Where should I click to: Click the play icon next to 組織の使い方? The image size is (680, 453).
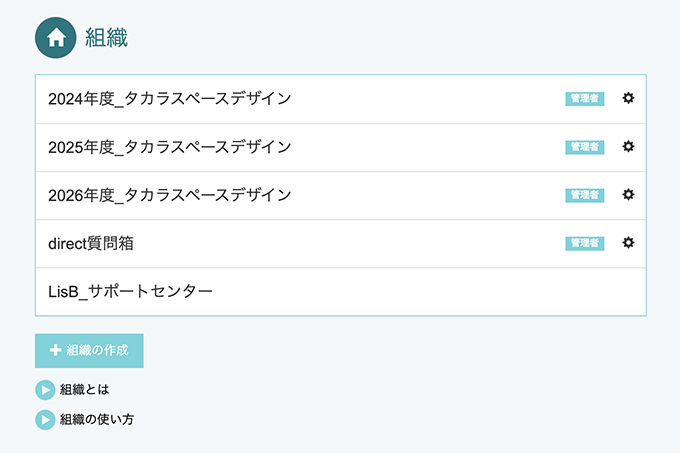point(45,419)
